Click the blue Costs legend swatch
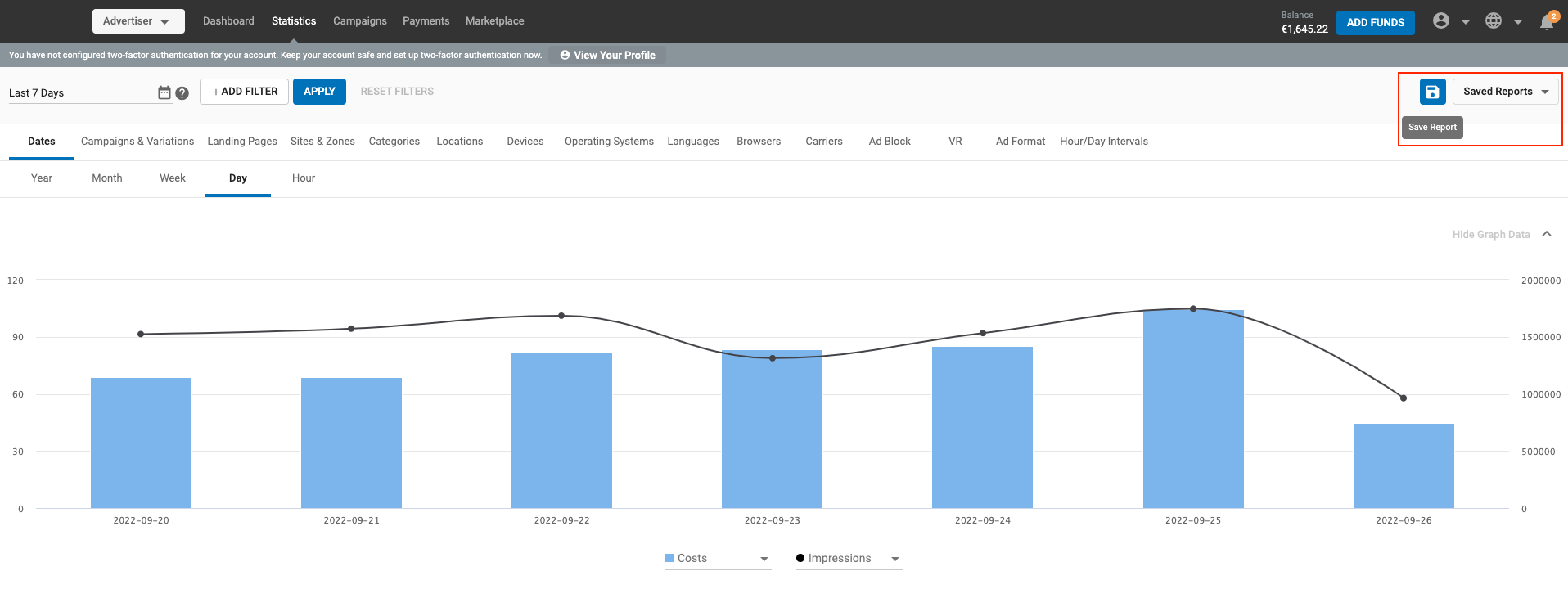 669,558
